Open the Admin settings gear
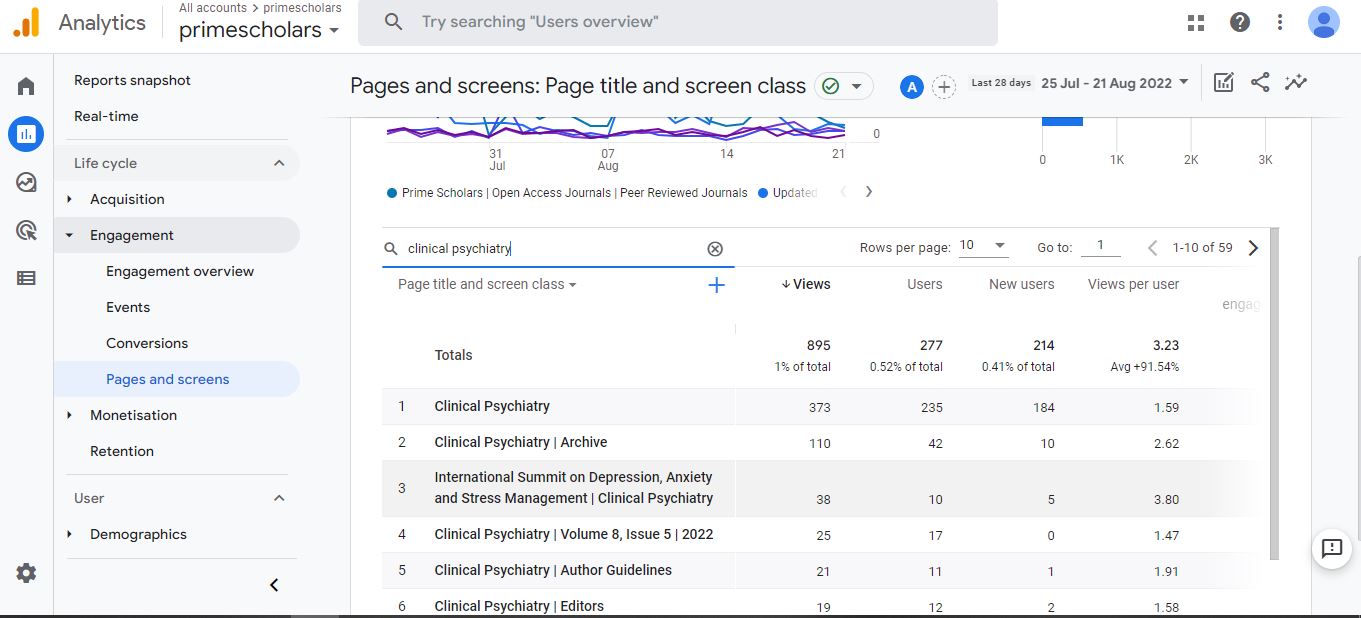 [x=26, y=573]
